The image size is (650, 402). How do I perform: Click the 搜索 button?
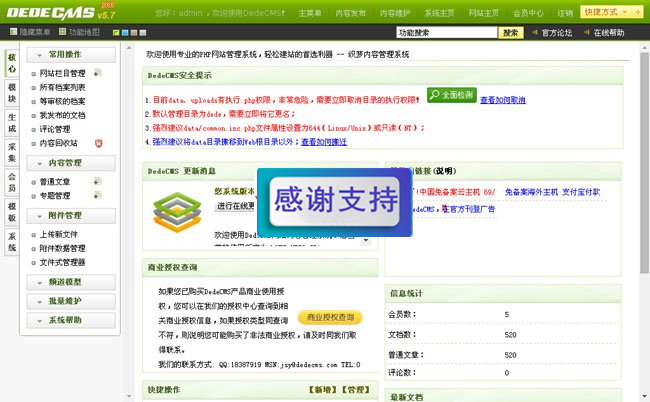511,33
